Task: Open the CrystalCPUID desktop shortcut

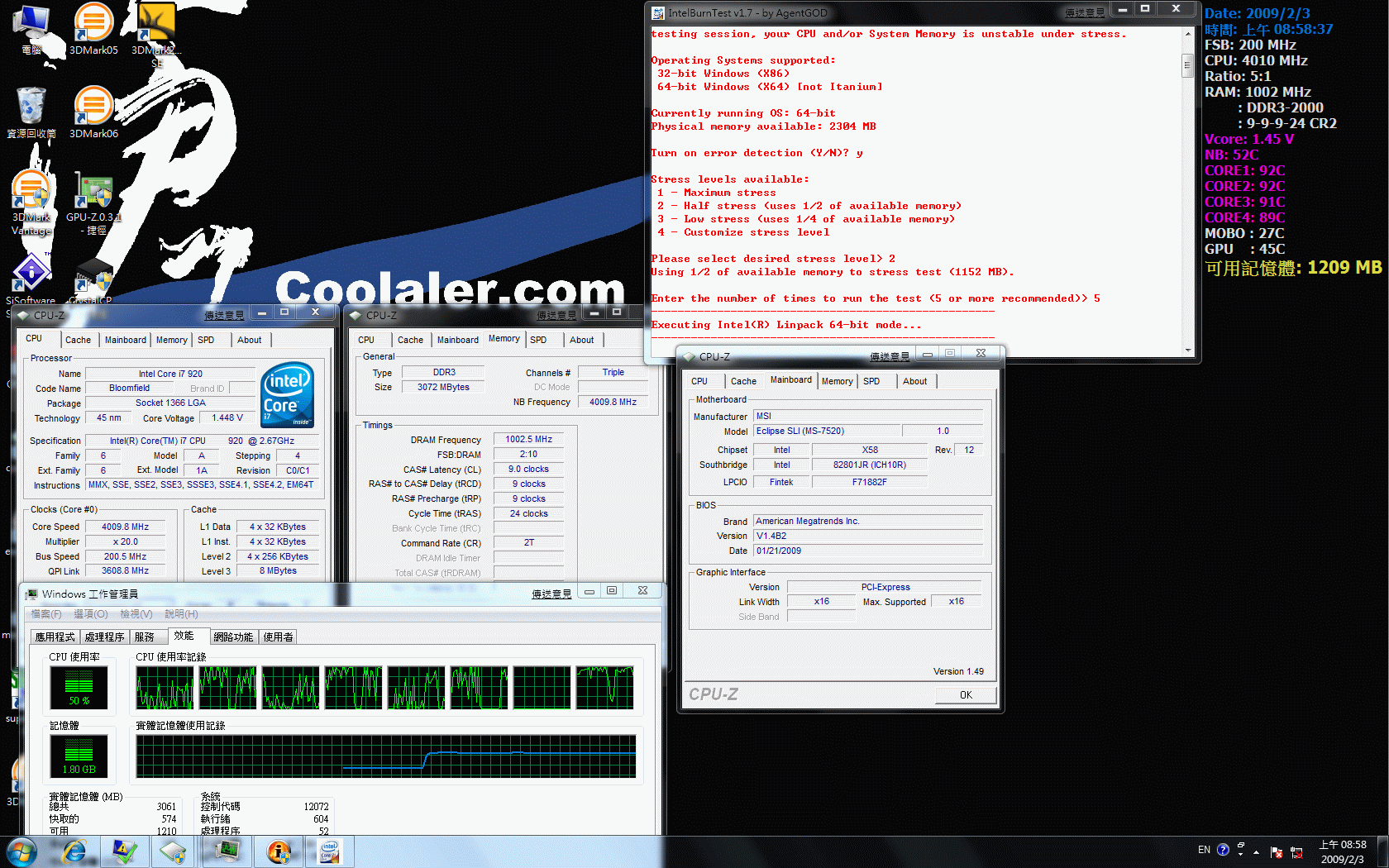Action: tap(93, 281)
